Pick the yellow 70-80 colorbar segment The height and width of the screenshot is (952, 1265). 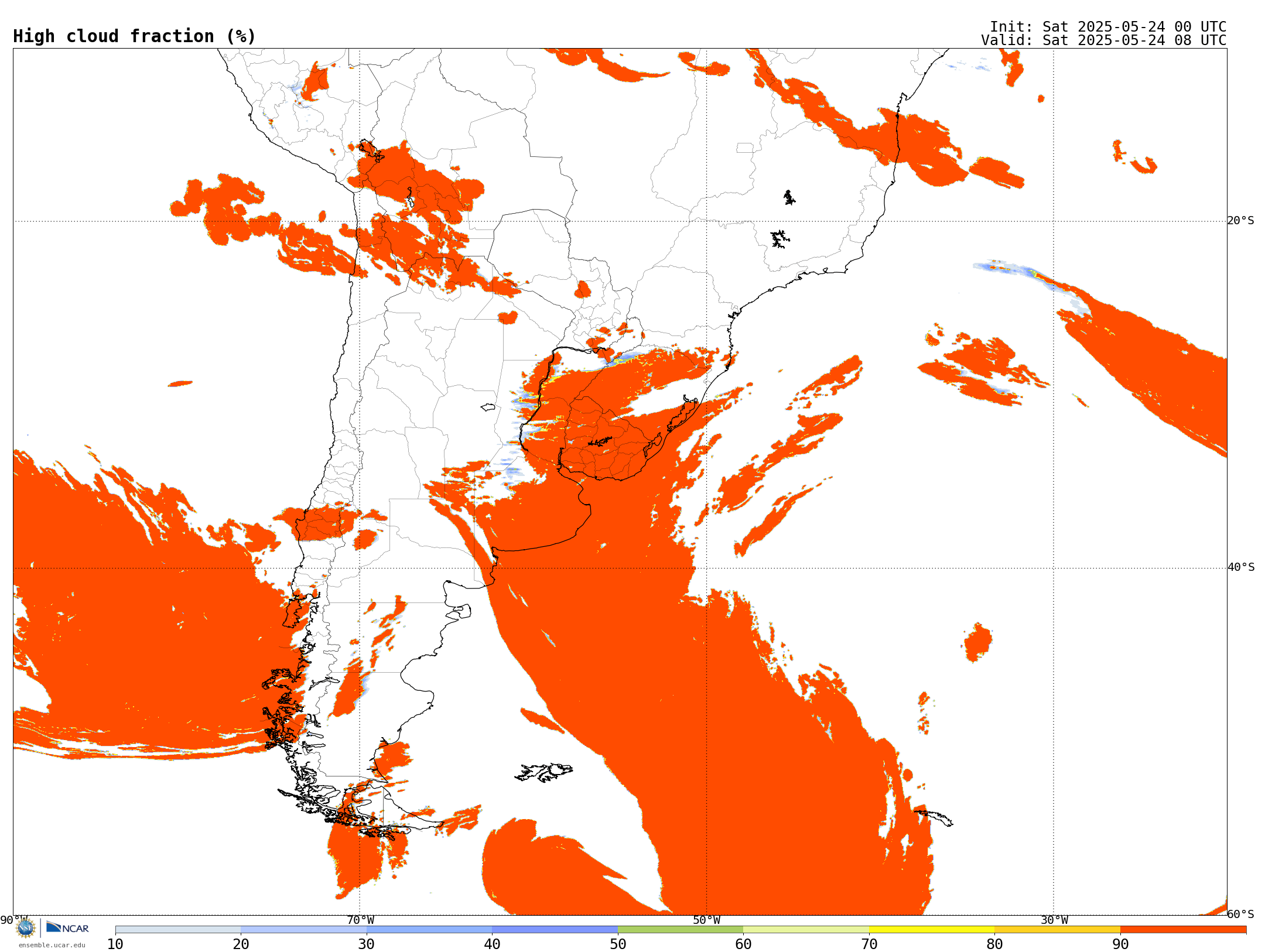pos(932,929)
